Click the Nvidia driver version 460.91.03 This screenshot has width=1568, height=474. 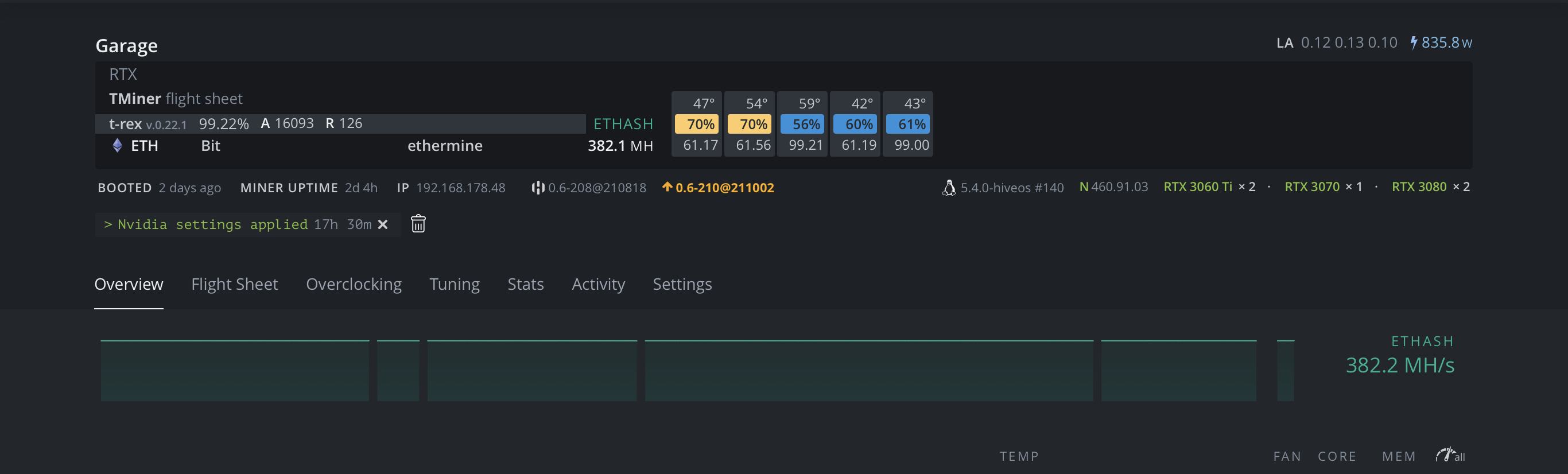tap(1113, 187)
